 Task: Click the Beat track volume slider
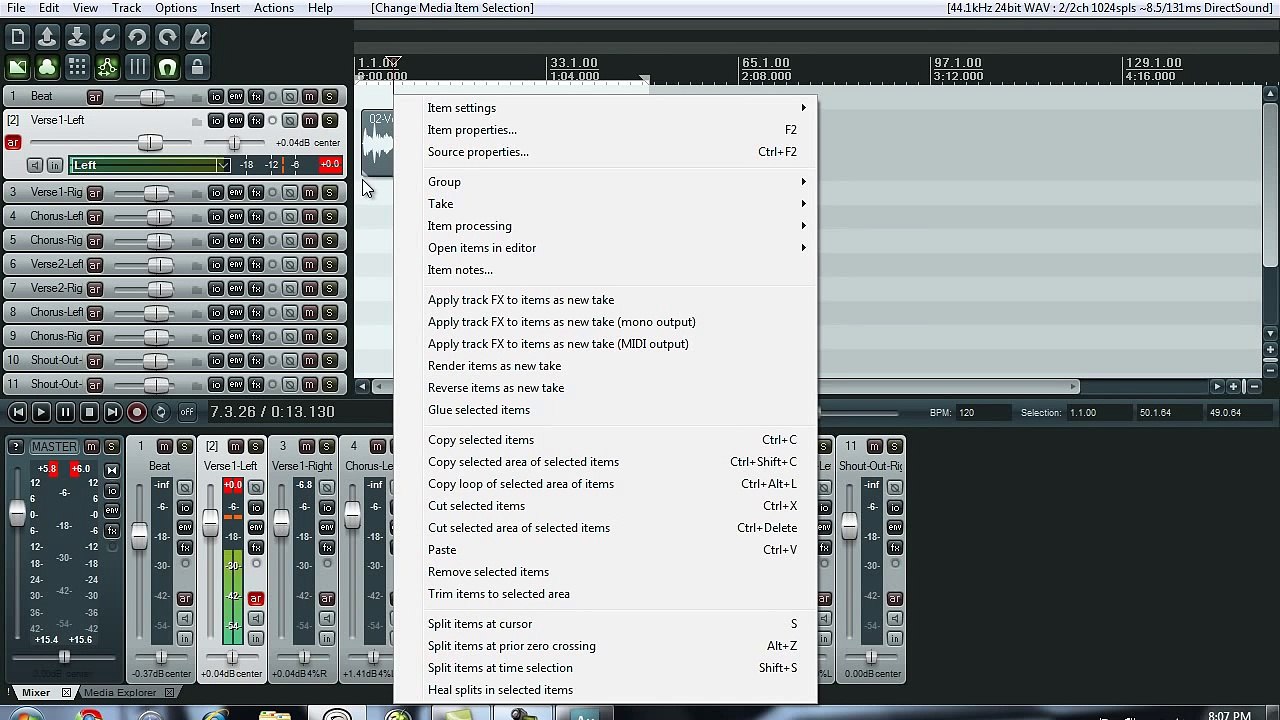pyautogui.click(x=152, y=96)
